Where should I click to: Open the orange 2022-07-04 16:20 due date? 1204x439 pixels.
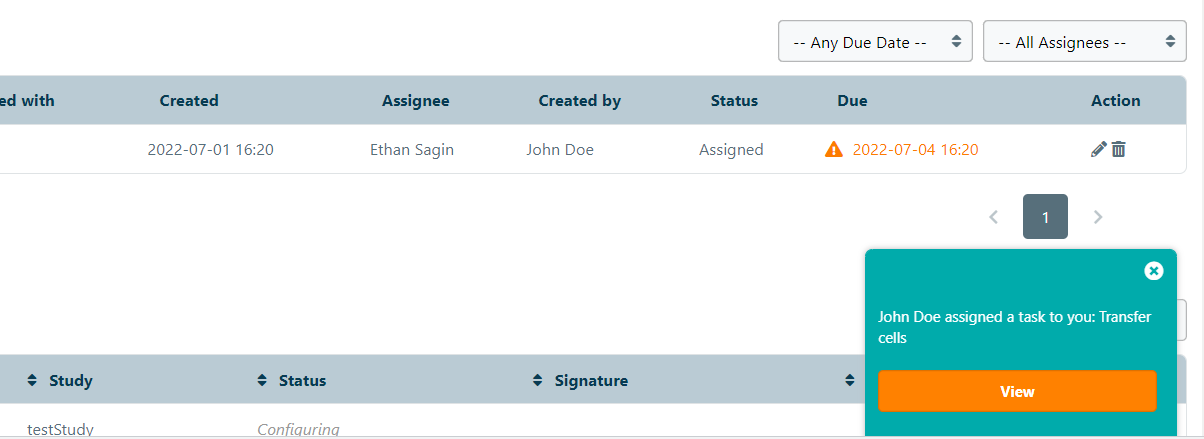(x=915, y=150)
